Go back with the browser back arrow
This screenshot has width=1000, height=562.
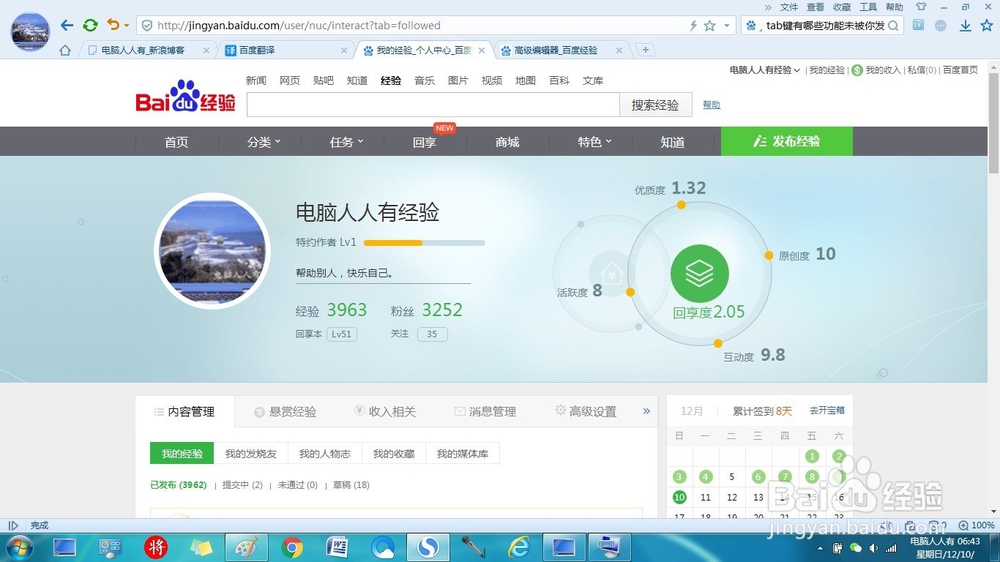pyautogui.click(x=67, y=26)
